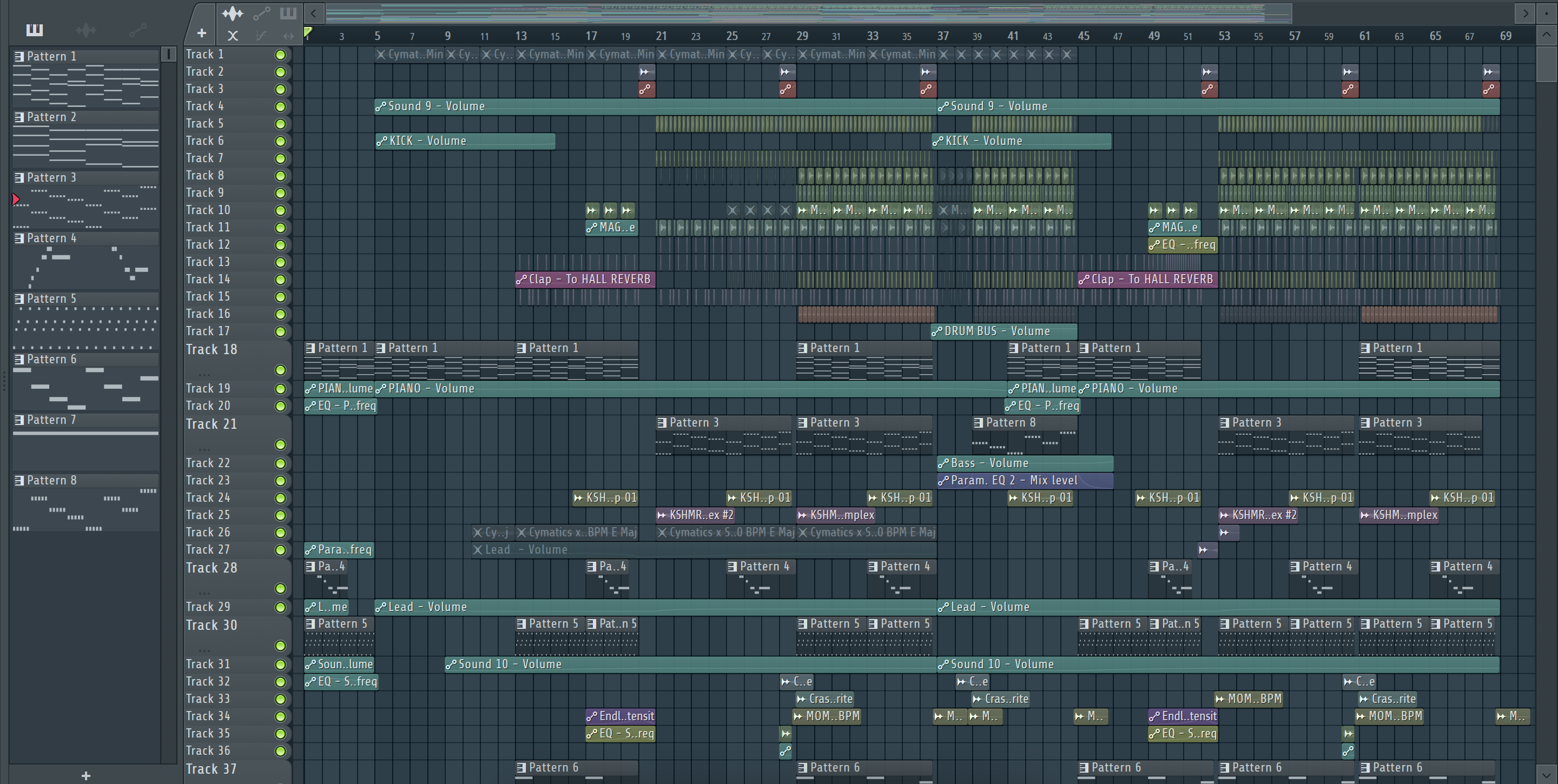Select first Clap - To HALL REVERB clip
Screen dimensions: 1558x784
tap(585, 279)
